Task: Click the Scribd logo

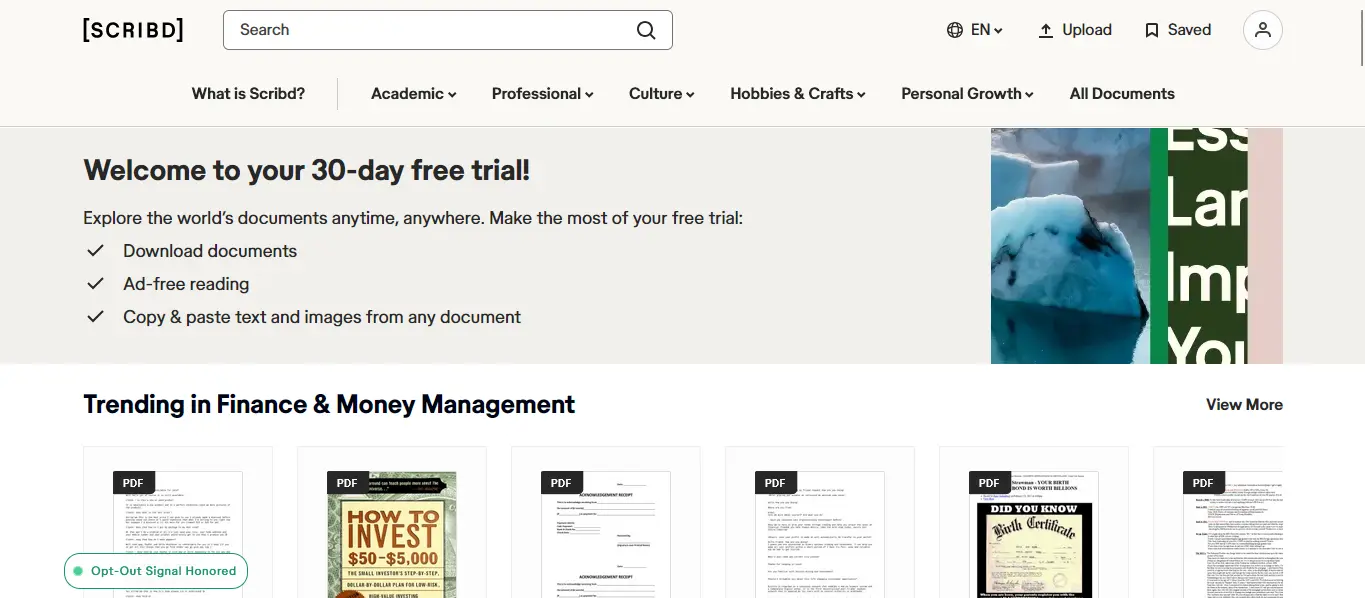Action: coord(133,30)
